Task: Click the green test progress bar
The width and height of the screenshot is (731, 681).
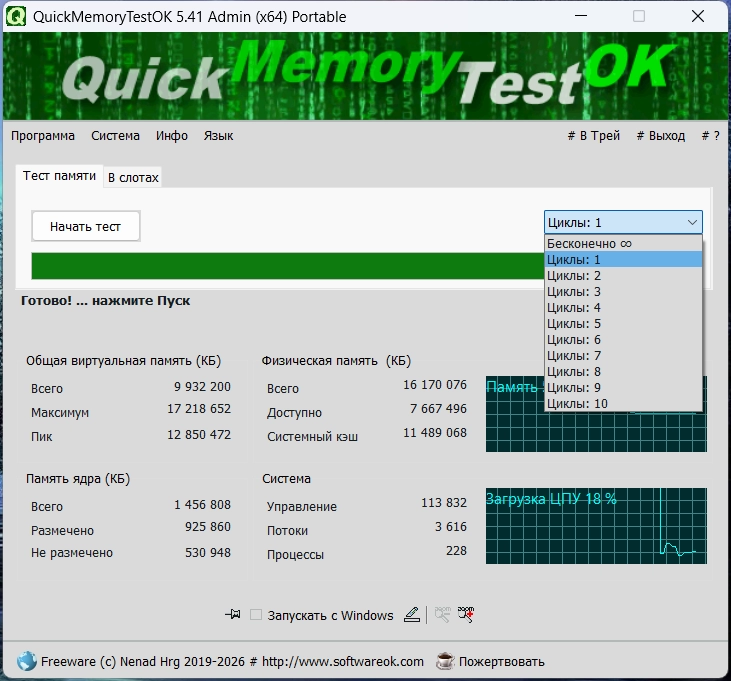Action: point(288,266)
